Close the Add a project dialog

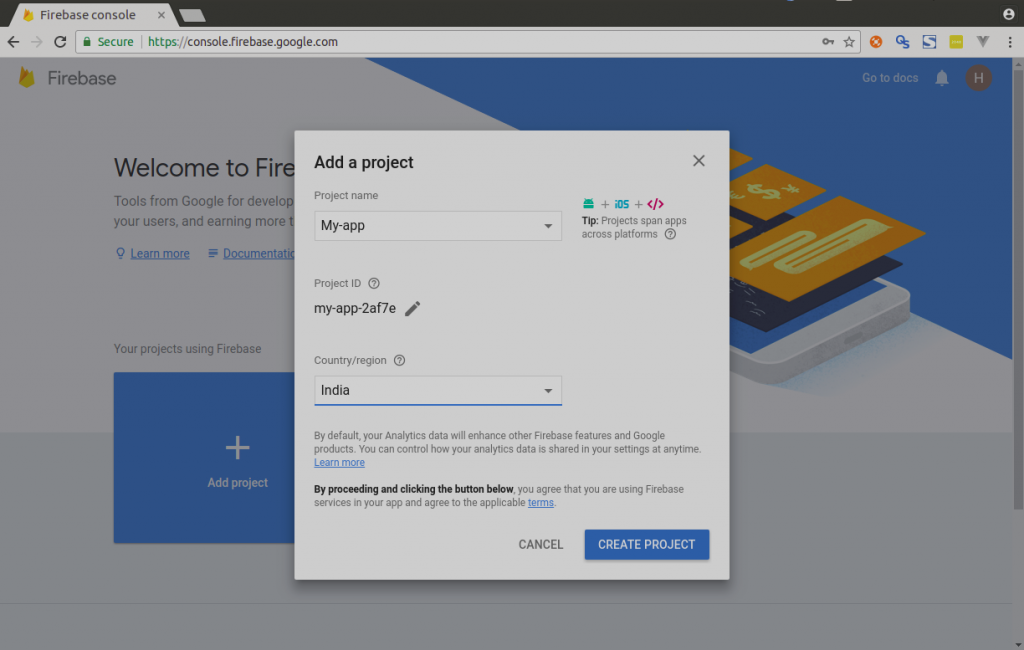tap(698, 161)
